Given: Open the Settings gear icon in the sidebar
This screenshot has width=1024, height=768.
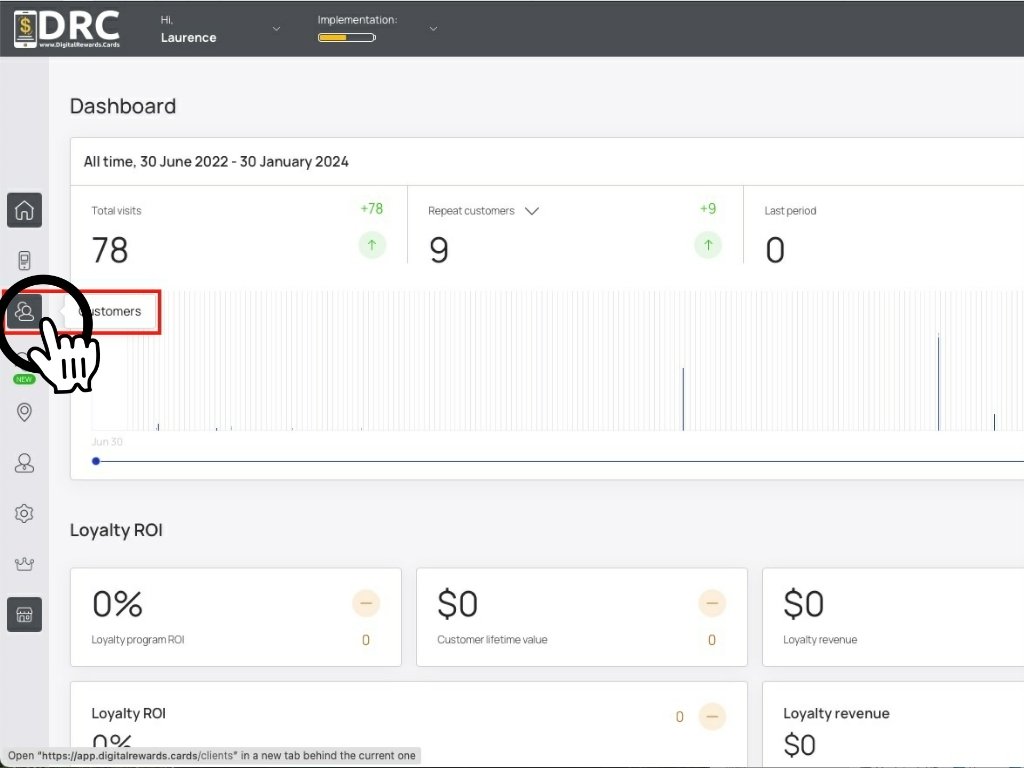Looking at the screenshot, I should [24, 513].
